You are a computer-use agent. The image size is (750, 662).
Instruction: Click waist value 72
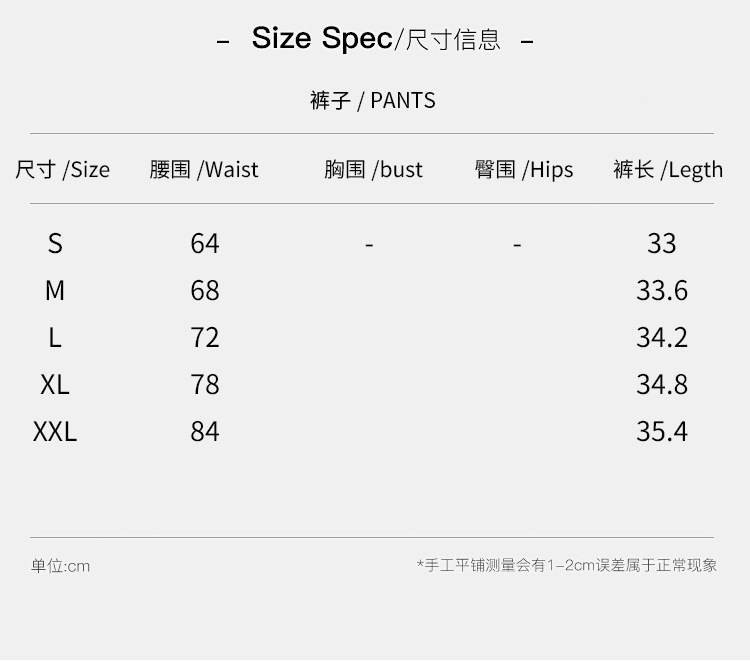[205, 337]
